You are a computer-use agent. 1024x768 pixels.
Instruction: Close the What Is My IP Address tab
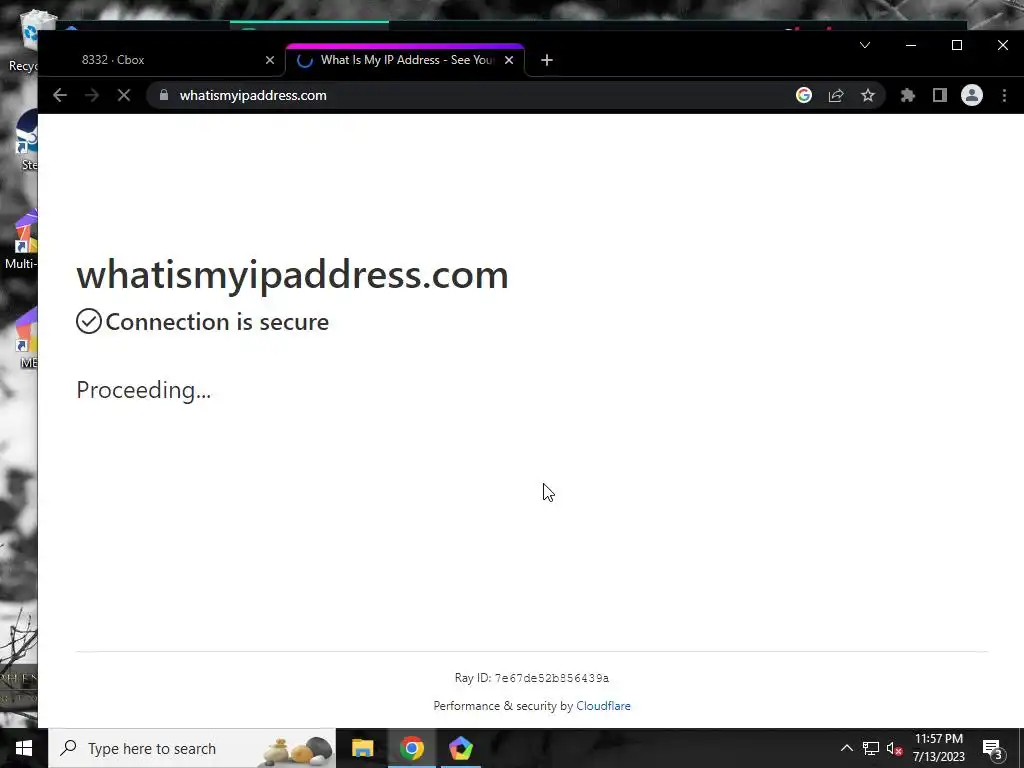pyautogui.click(x=509, y=60)
